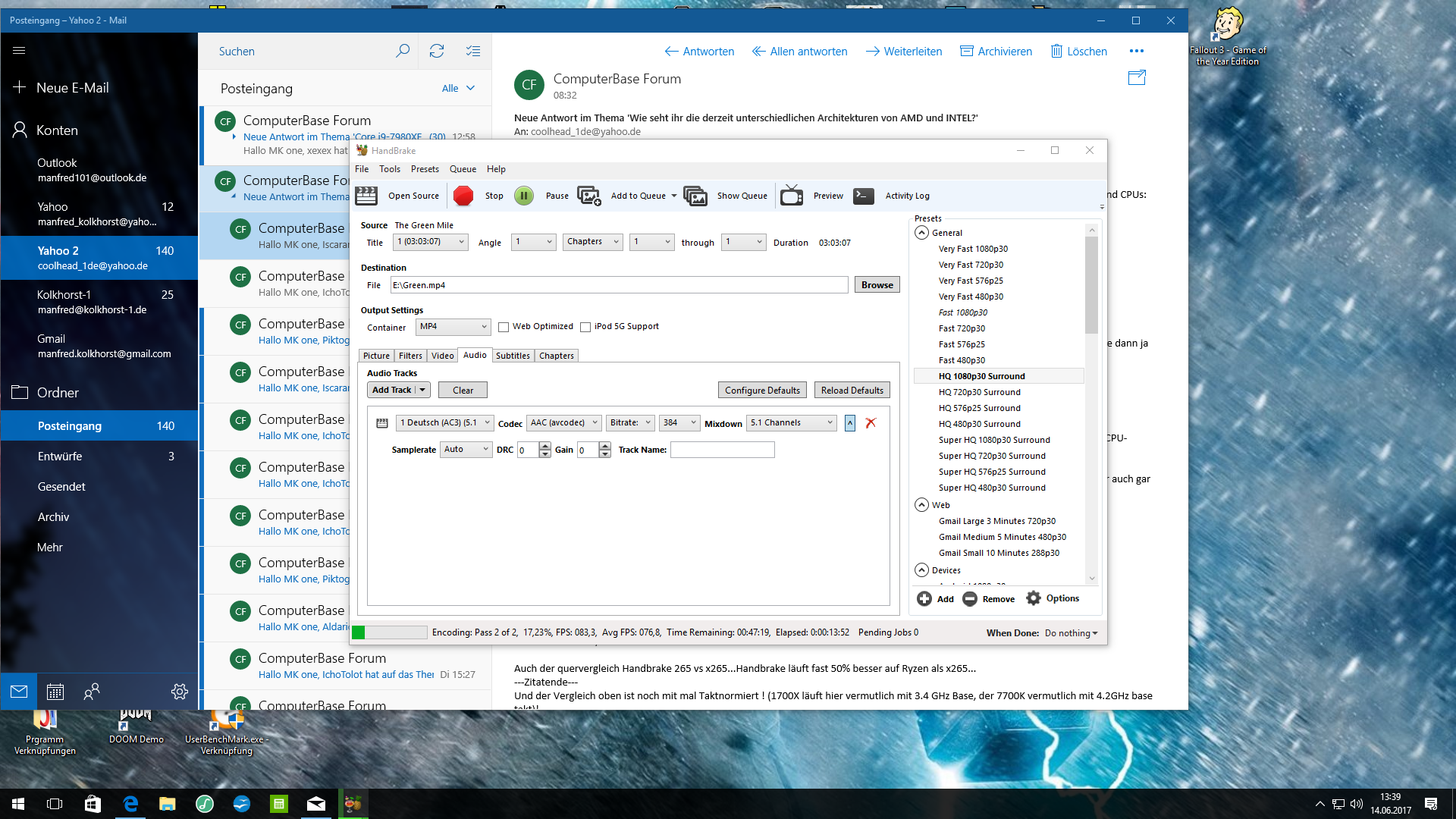Stop the encode with the red stop icon
The height and width of the screenshot is (819, 1456).
coord(463,196)
